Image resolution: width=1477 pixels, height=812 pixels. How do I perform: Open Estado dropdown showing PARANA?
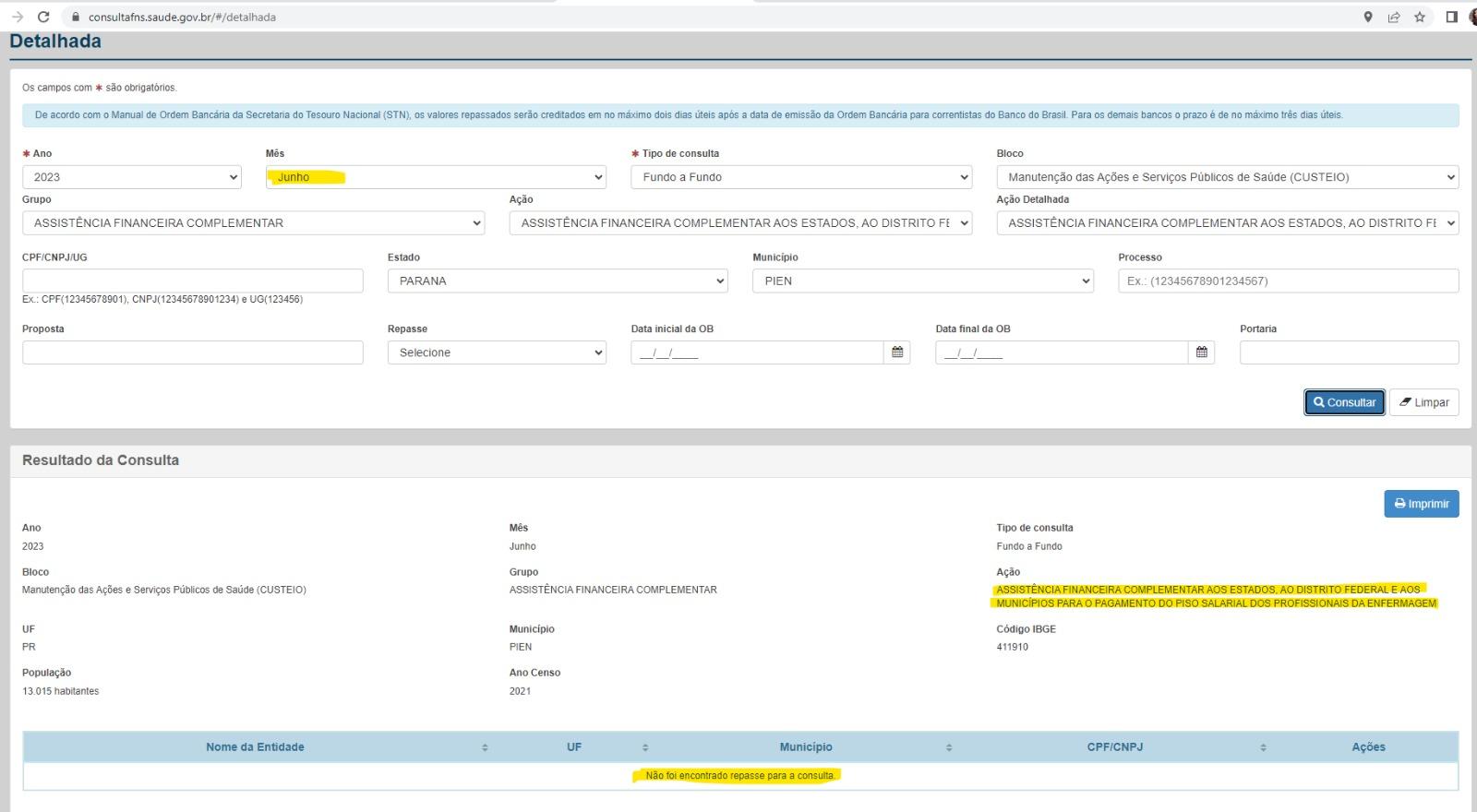tap(558, 281)
